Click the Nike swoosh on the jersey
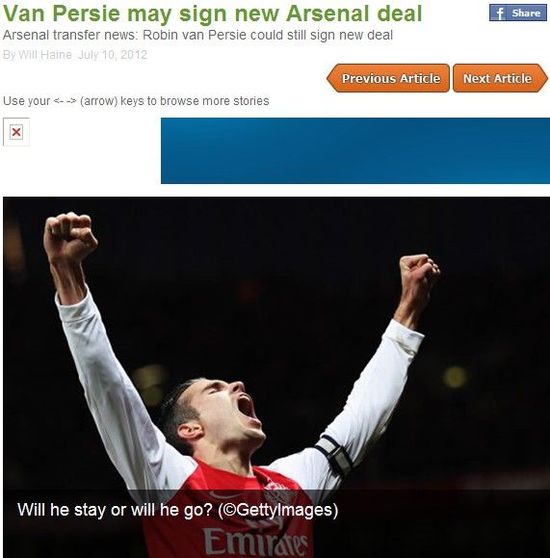Image resolution: width=550 pixels, height=558 pixels. [222, 495]
